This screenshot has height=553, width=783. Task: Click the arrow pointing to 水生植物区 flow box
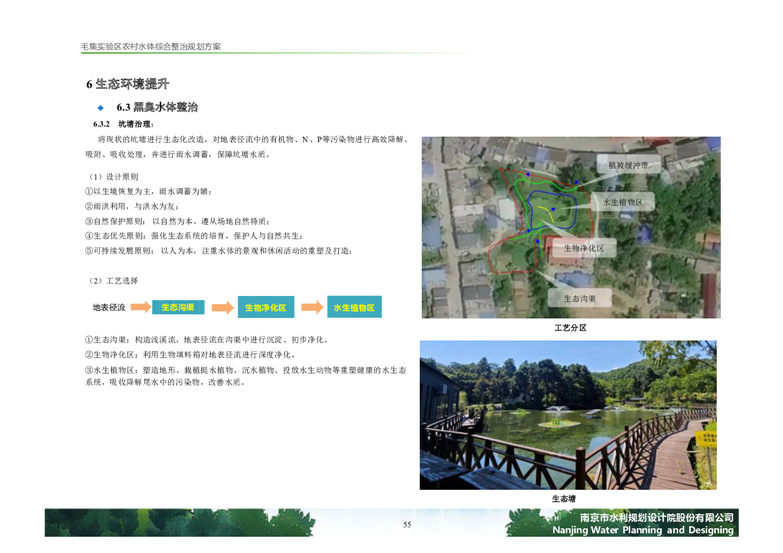[312, 307]
